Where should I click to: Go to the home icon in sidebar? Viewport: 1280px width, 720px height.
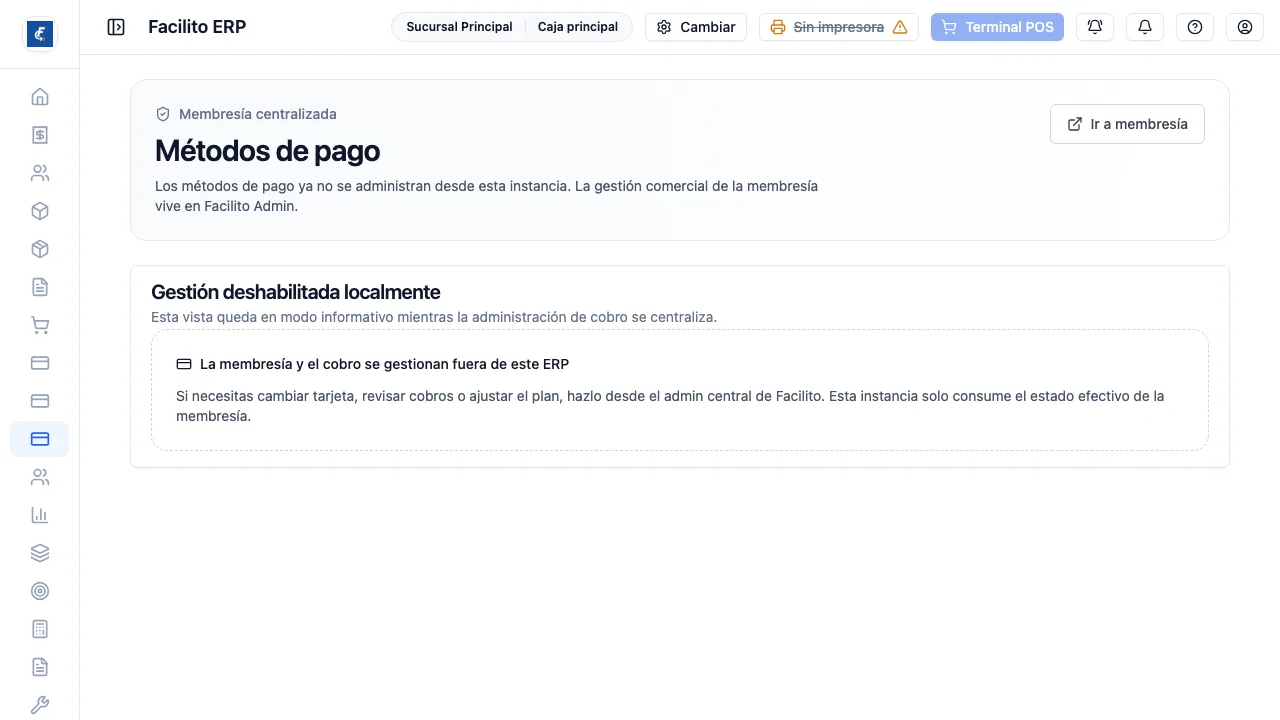(40, 97)
